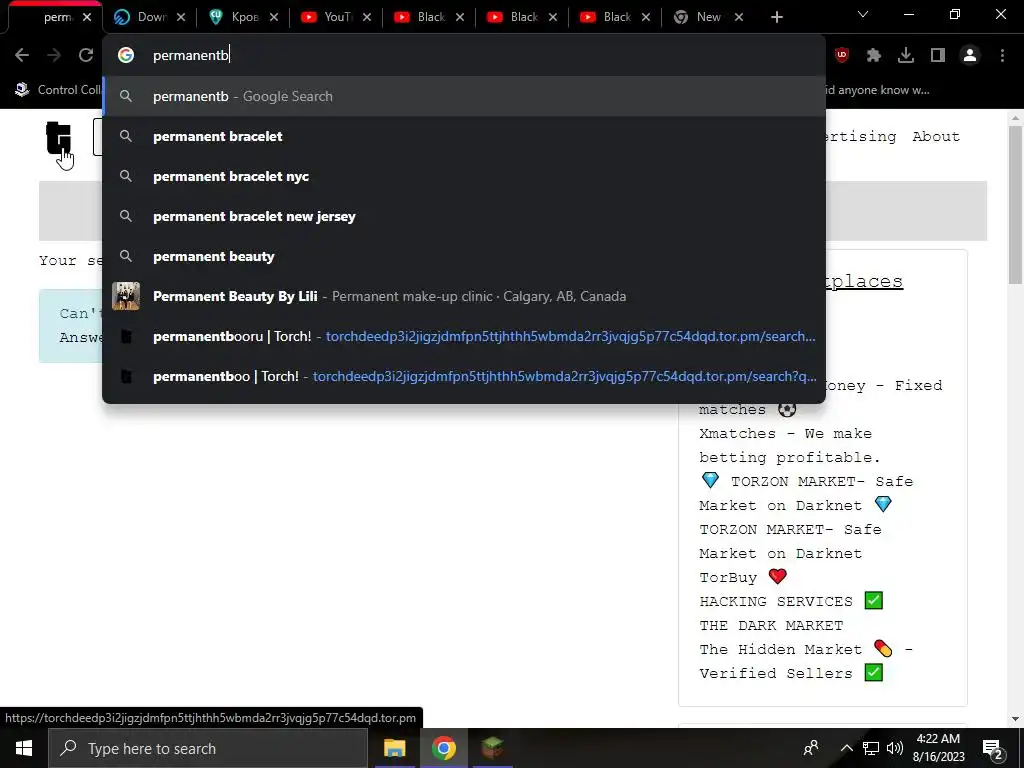Open tab search chevron
Image resolution: width=1024 pixels, height=768 pixels.
click(x=863, y=14)
